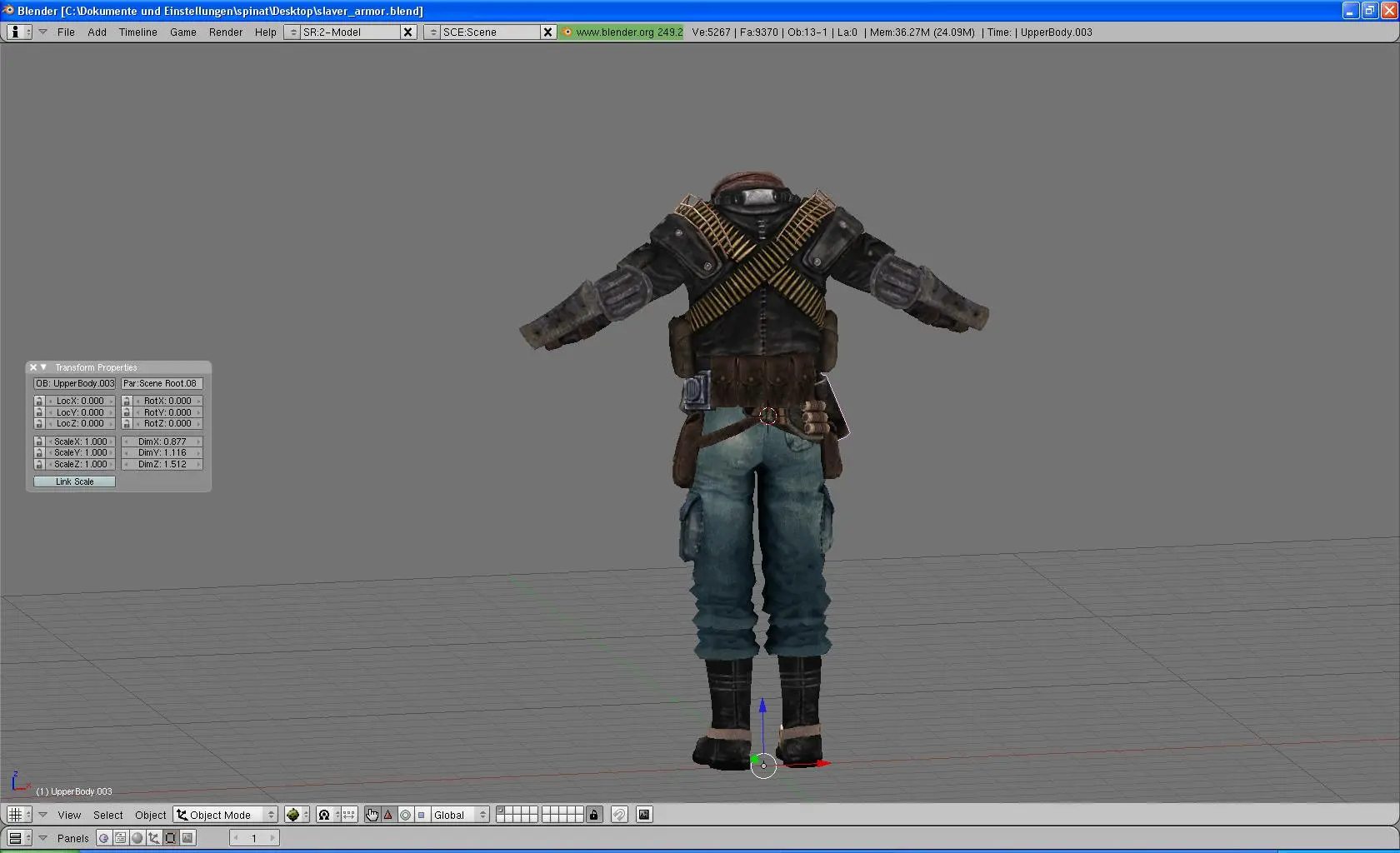
Task: Select the rotate manipulator circle icon
Action: tap(405, 815)
